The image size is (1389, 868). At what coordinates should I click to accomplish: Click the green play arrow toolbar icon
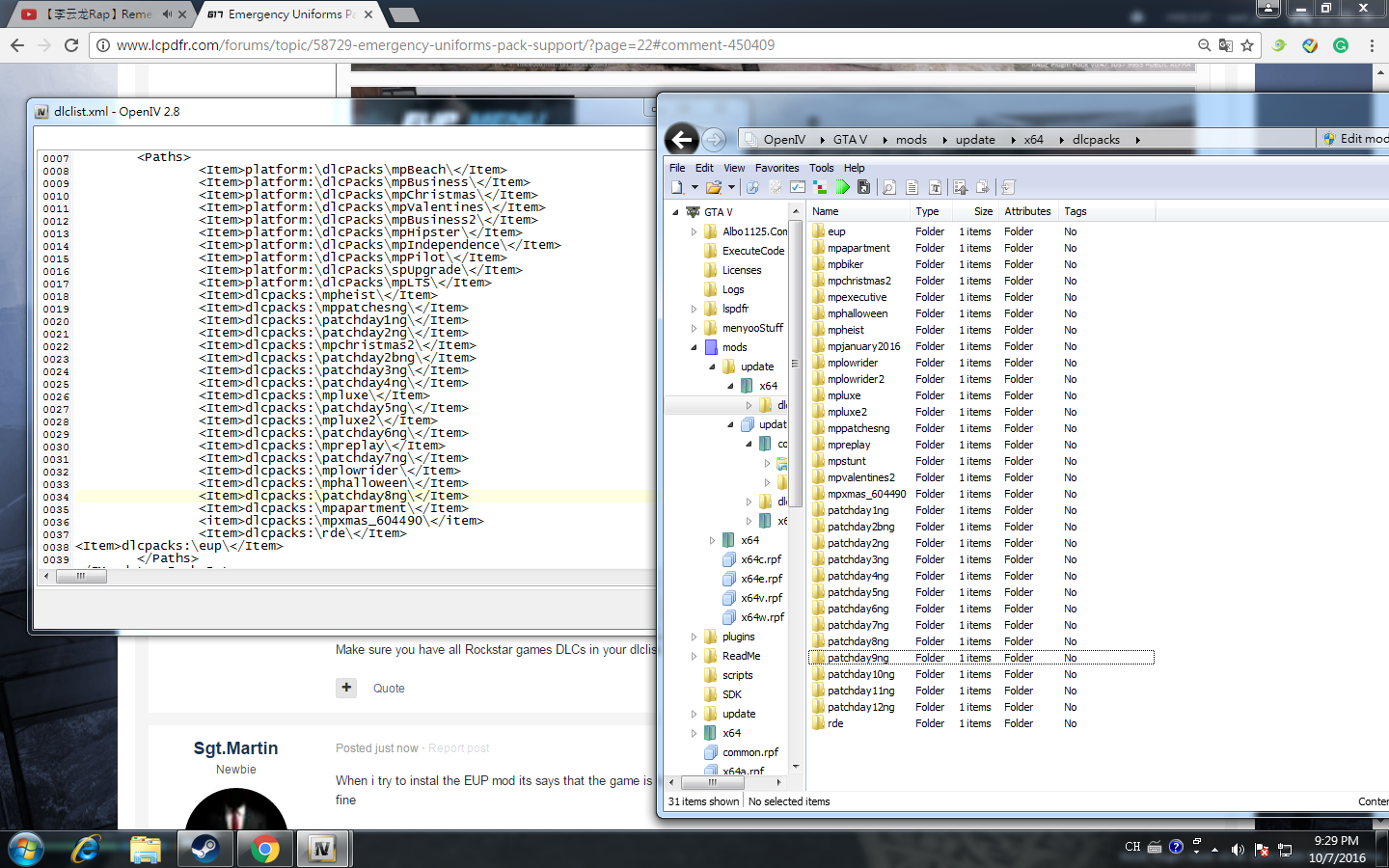(x=843, y=187)
